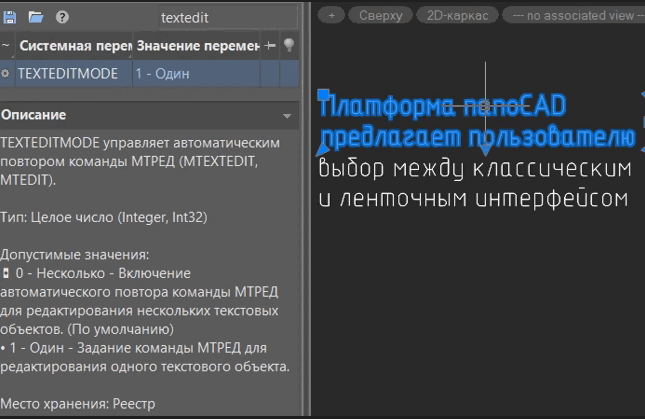Click the triangular grip under the selected text
Screen dimensions: 645x419
(x=323, y=150)
